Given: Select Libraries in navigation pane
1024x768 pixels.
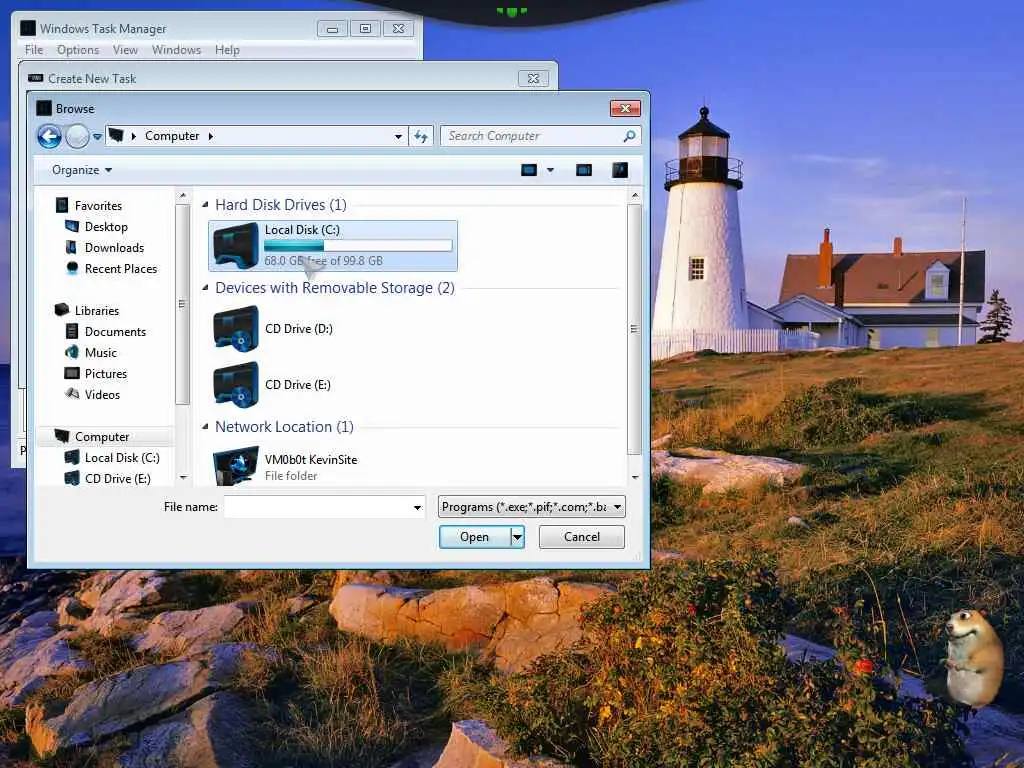Looking at the screenshot, I should coord(97,311).
